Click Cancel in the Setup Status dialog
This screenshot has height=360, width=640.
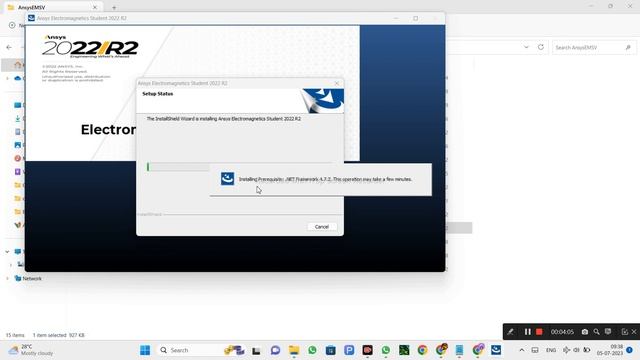pyautogui.click(x=322, y=227)
